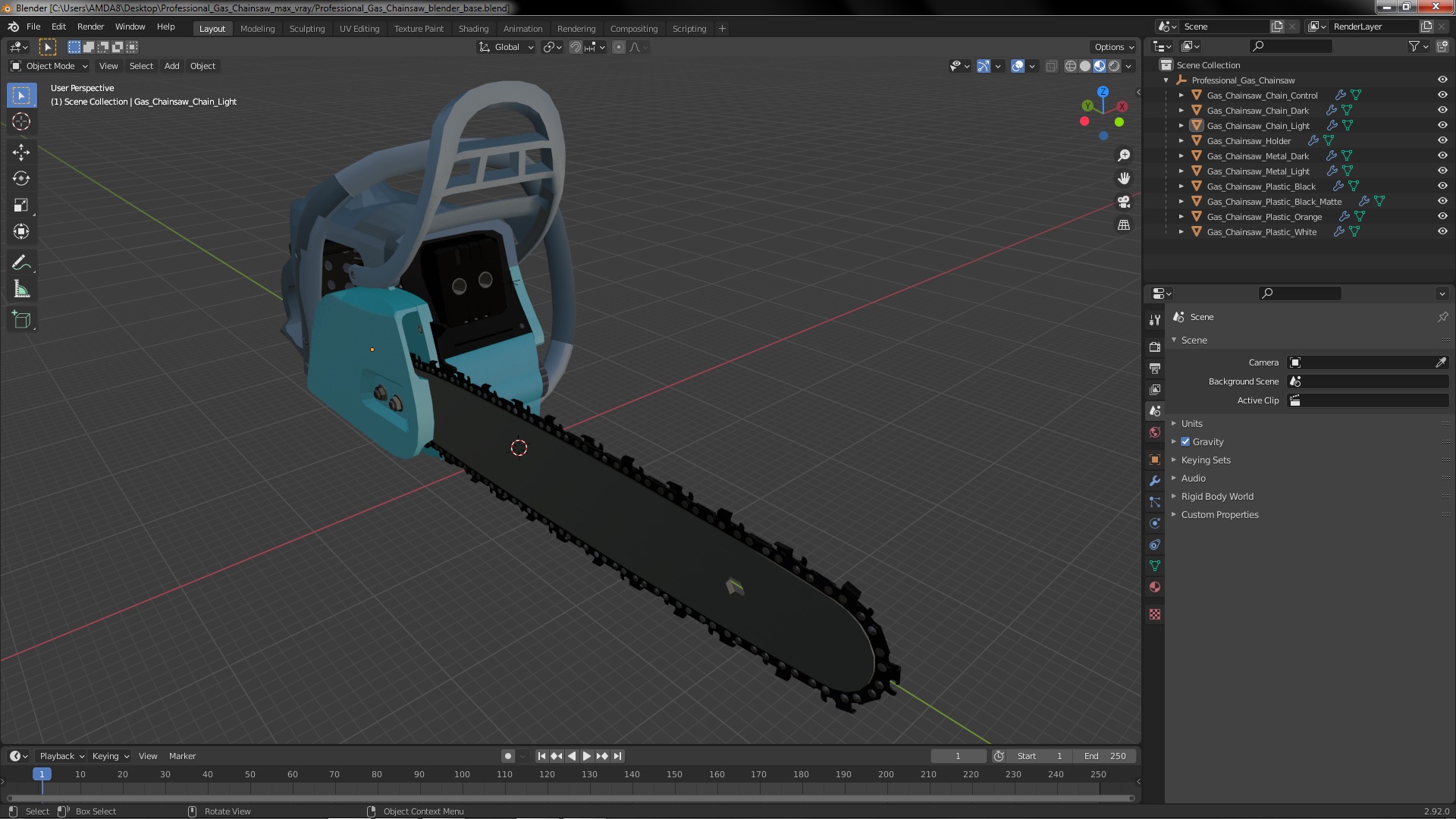This screenshot has height=819, width=1456.
Task: Expand the Keying Sets panel
Action: tap(1206, 460)
